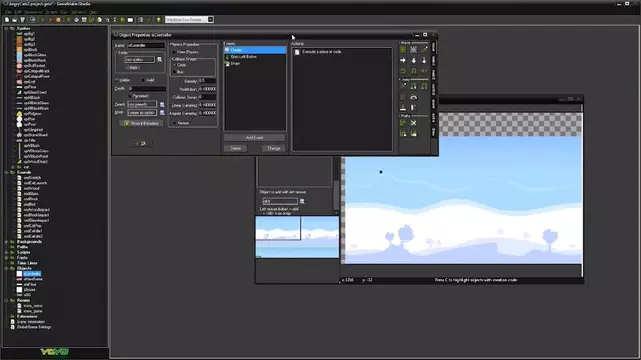This screenshot has width=641, height=360.
Task: Select the Move Fixed arrows action icon
Action: (x=403, y=49)
